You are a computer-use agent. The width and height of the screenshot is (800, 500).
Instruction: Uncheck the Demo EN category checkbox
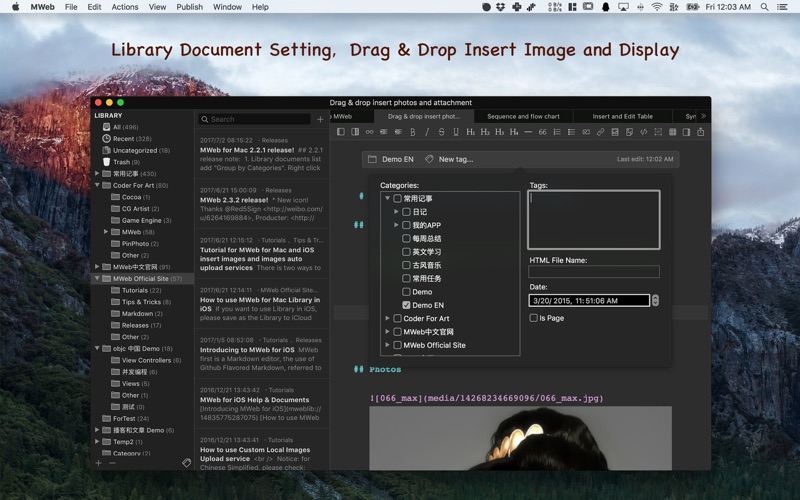click(406, 305)
